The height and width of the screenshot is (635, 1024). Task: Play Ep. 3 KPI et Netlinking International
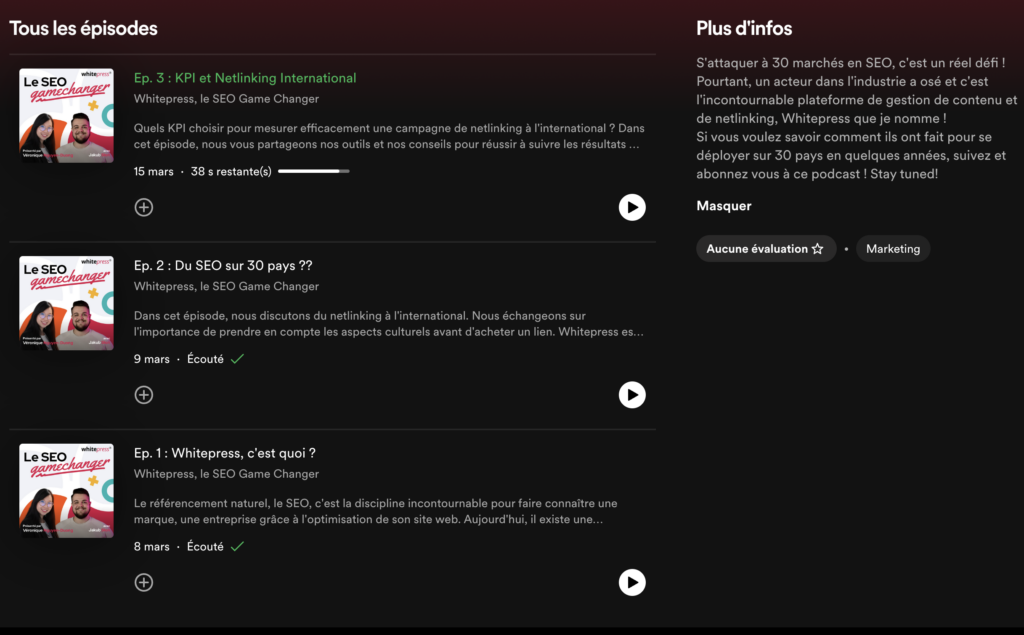632,207
